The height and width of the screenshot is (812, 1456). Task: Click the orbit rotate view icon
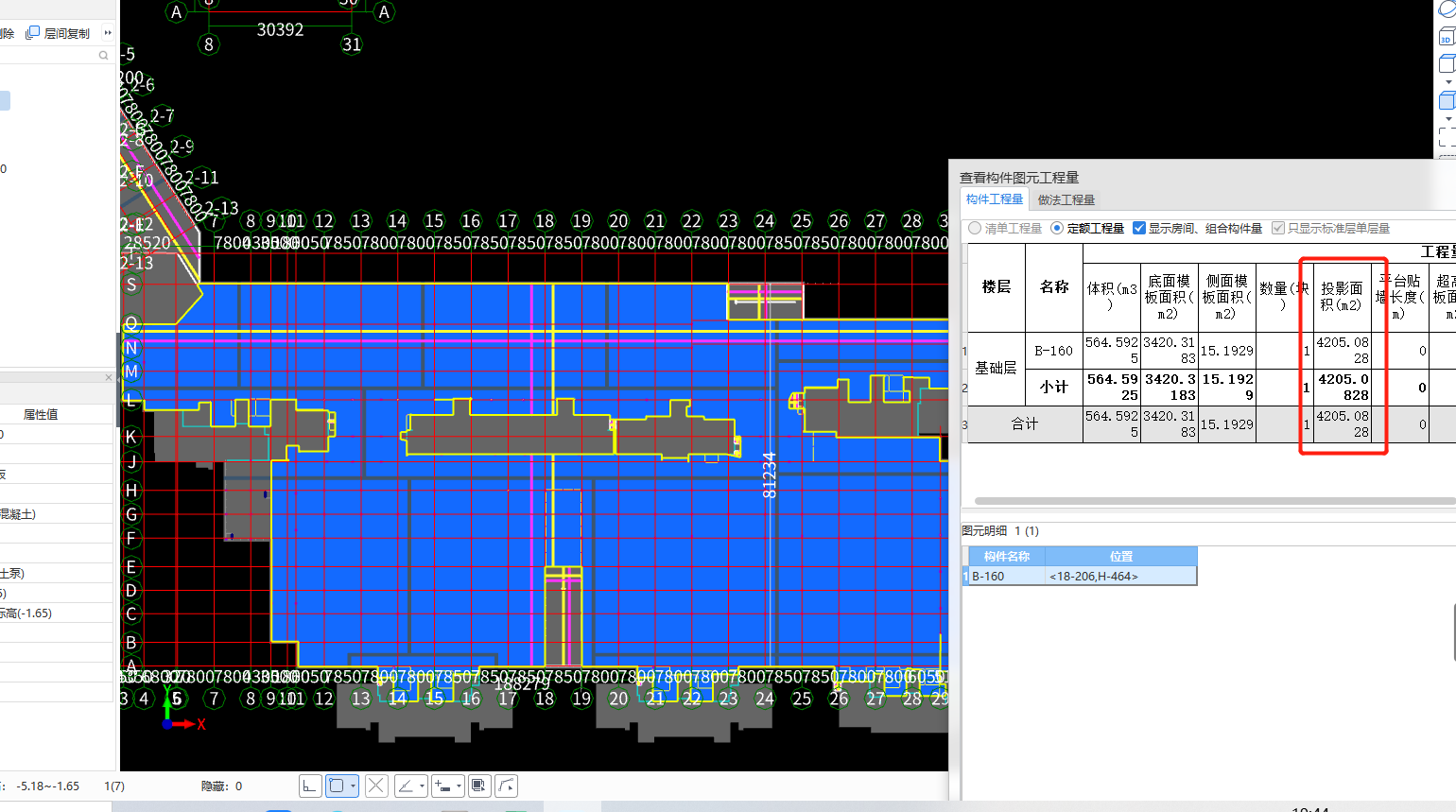click(1447, 9)
